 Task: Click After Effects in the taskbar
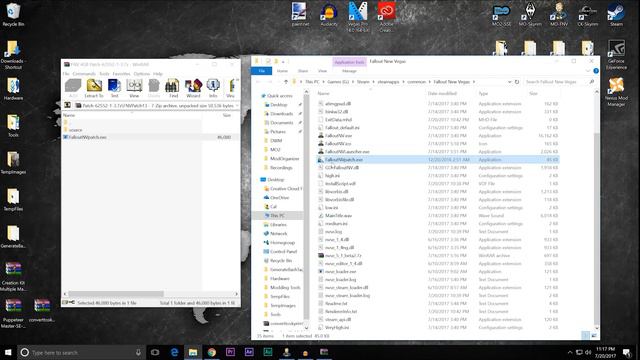[x=249, y=352]
